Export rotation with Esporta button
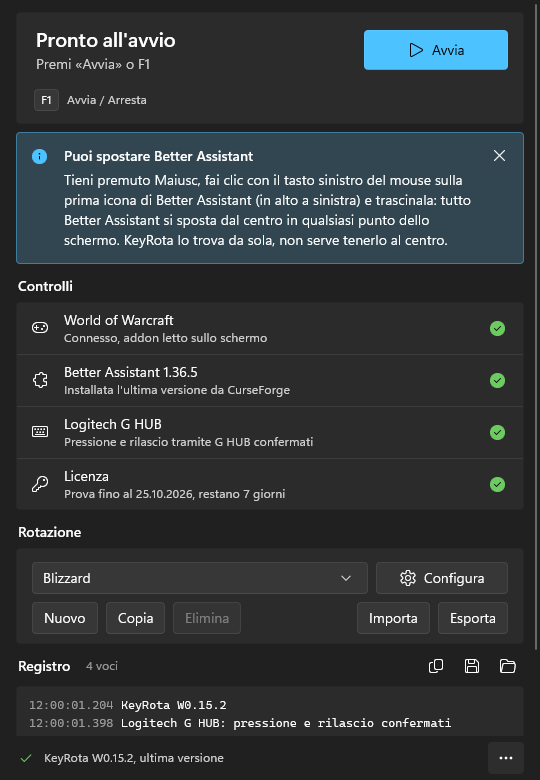 pos(473,618)
